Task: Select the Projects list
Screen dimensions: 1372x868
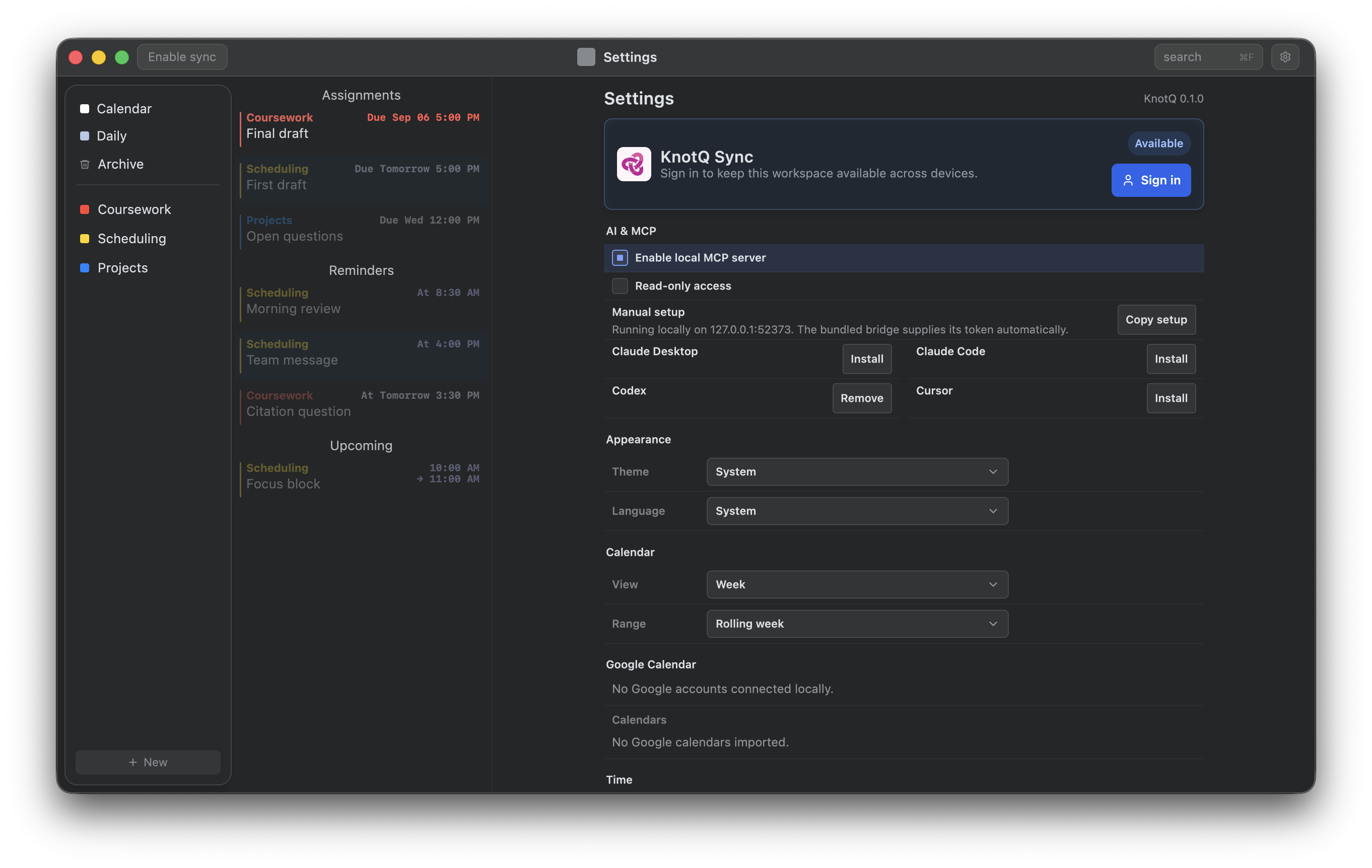Action: (148, 268)
